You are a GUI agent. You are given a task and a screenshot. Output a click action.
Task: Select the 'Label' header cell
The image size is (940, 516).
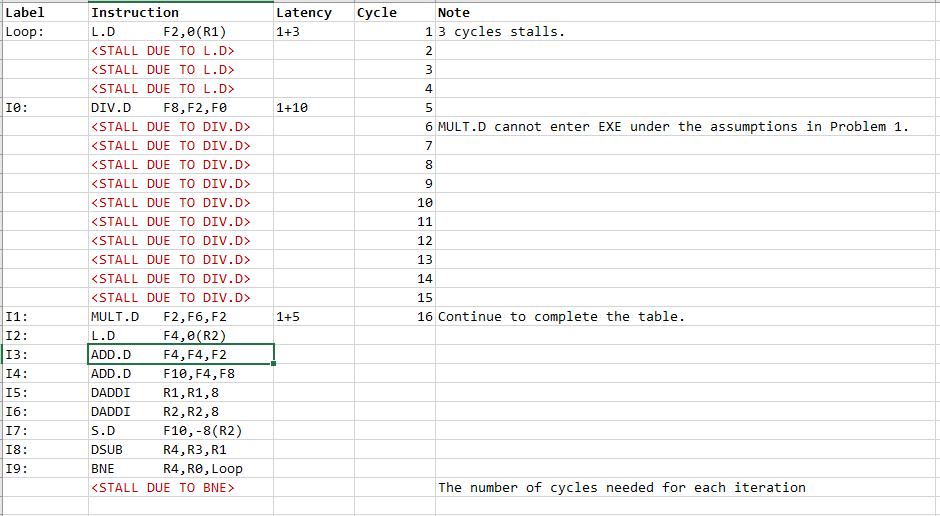click(46, 12)
